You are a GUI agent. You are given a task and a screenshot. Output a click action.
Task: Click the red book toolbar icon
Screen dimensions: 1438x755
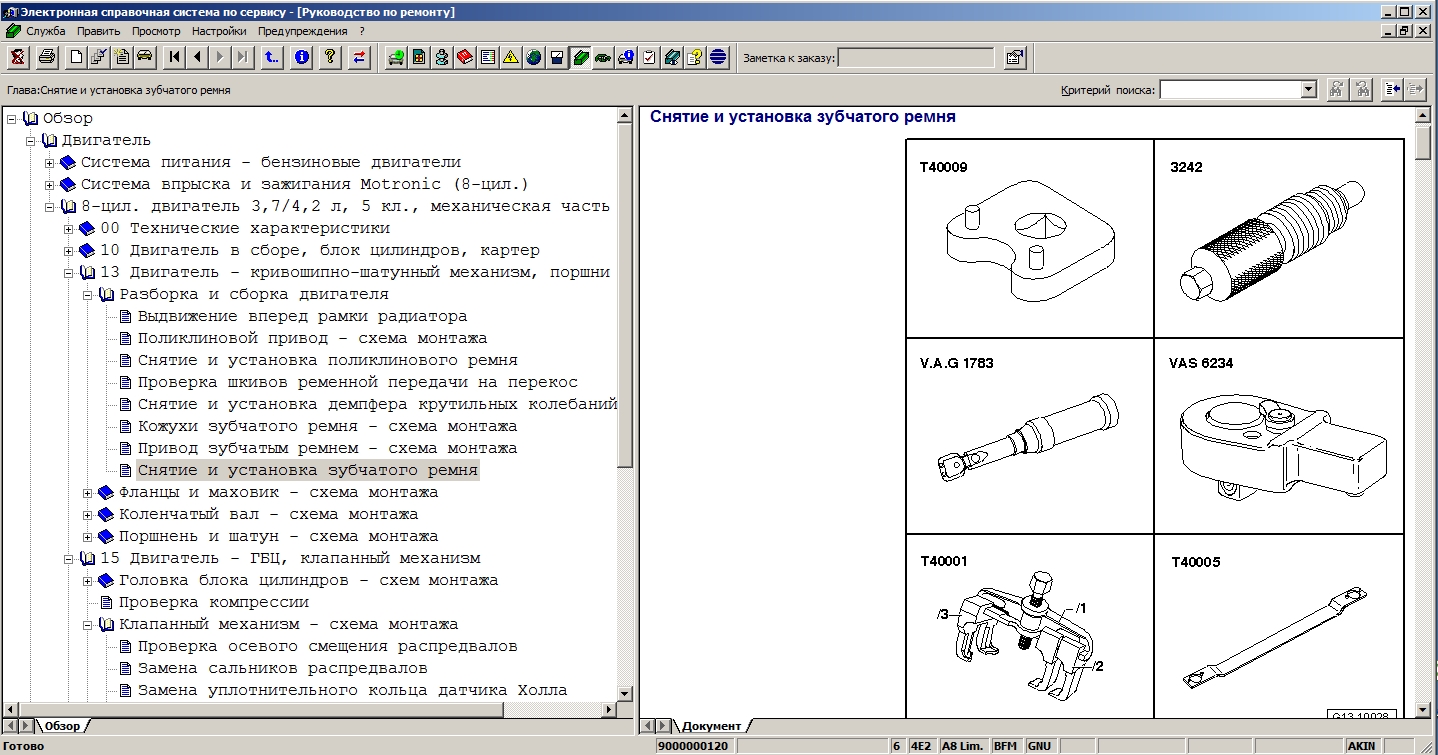[x=465, y=57]
